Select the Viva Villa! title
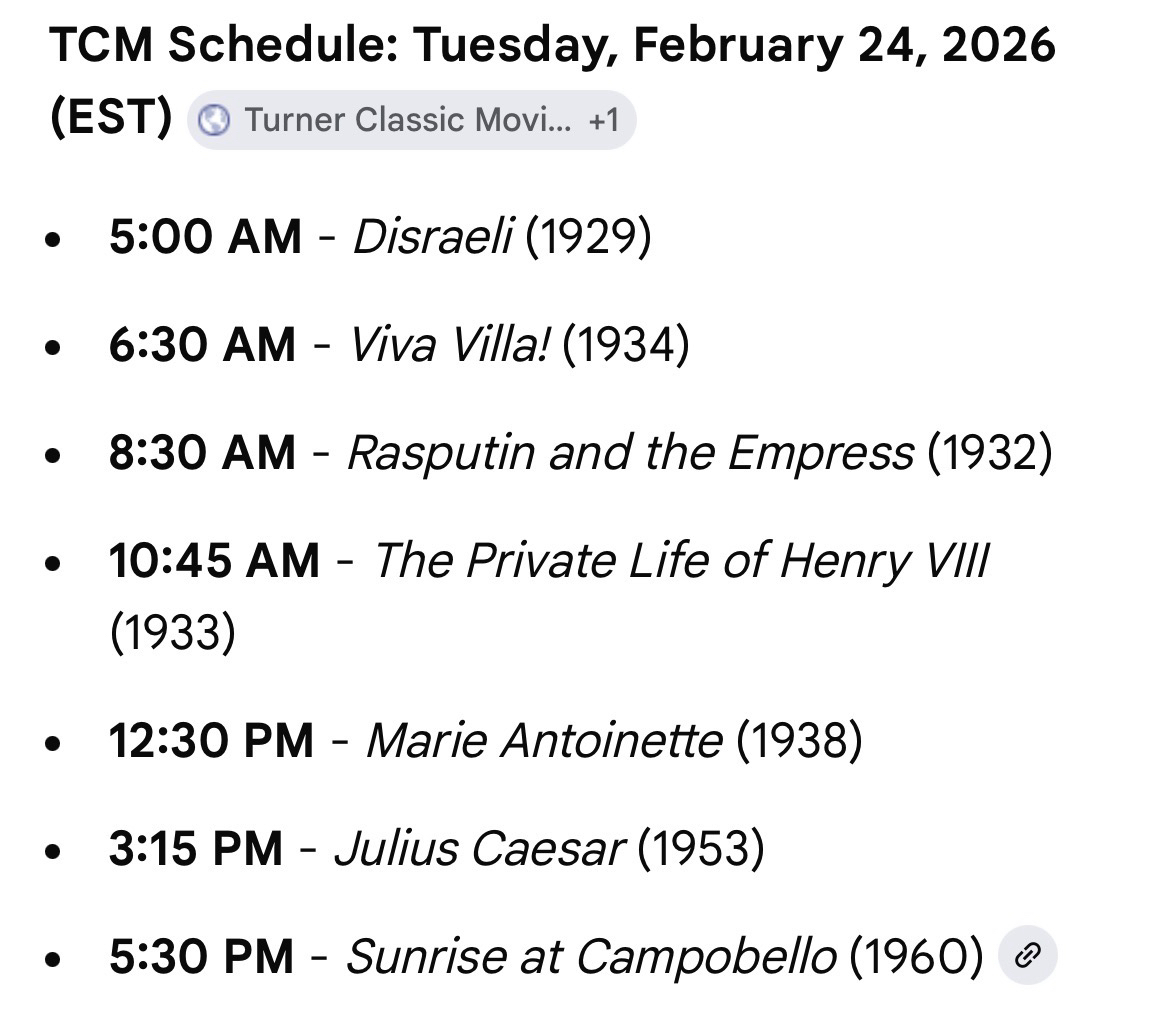The width and height of the screenshot is (1170, 1013). click(447, 345)
